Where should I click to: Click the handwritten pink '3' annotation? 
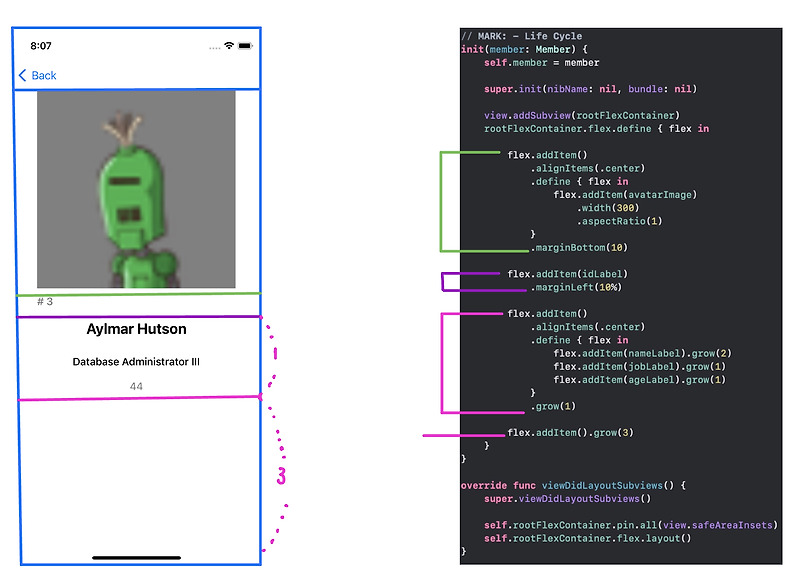pos(282,477)
